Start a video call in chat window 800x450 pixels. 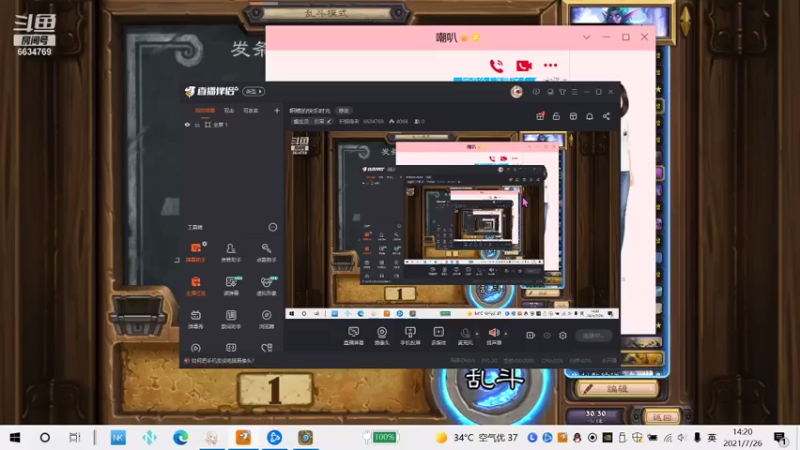(x=523, y=65)
